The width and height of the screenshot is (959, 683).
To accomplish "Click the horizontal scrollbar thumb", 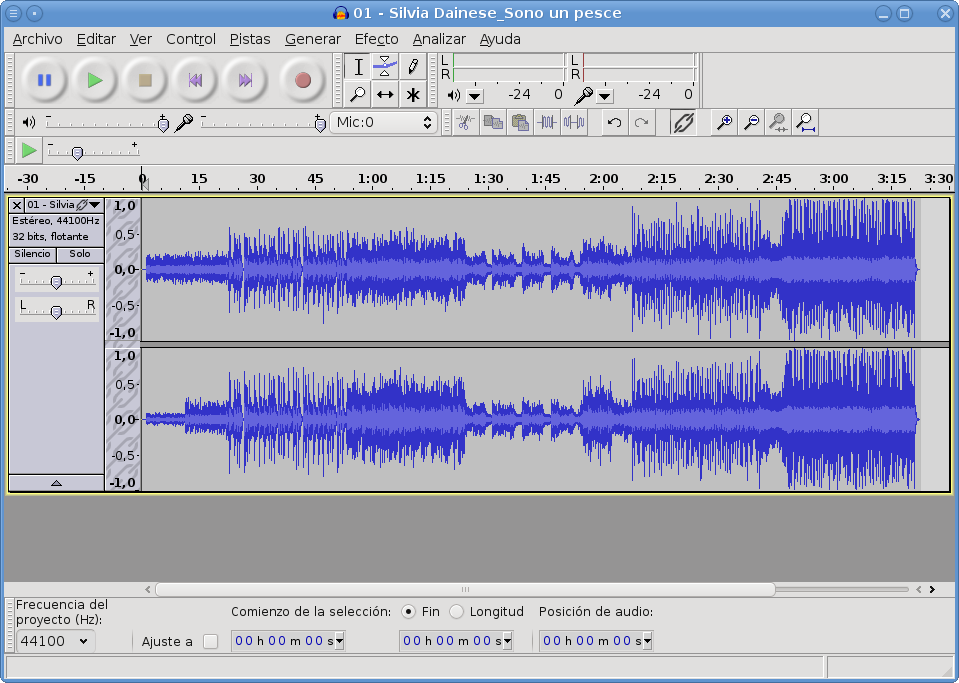I will tap(465, 589).
